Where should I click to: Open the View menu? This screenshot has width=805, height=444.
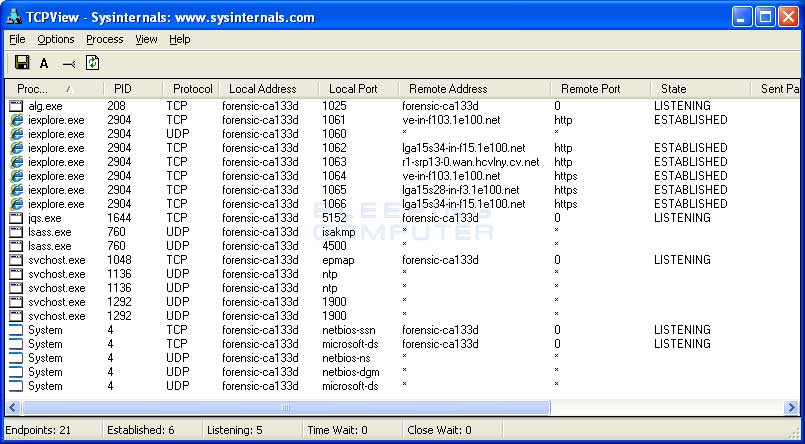[146, 40]
